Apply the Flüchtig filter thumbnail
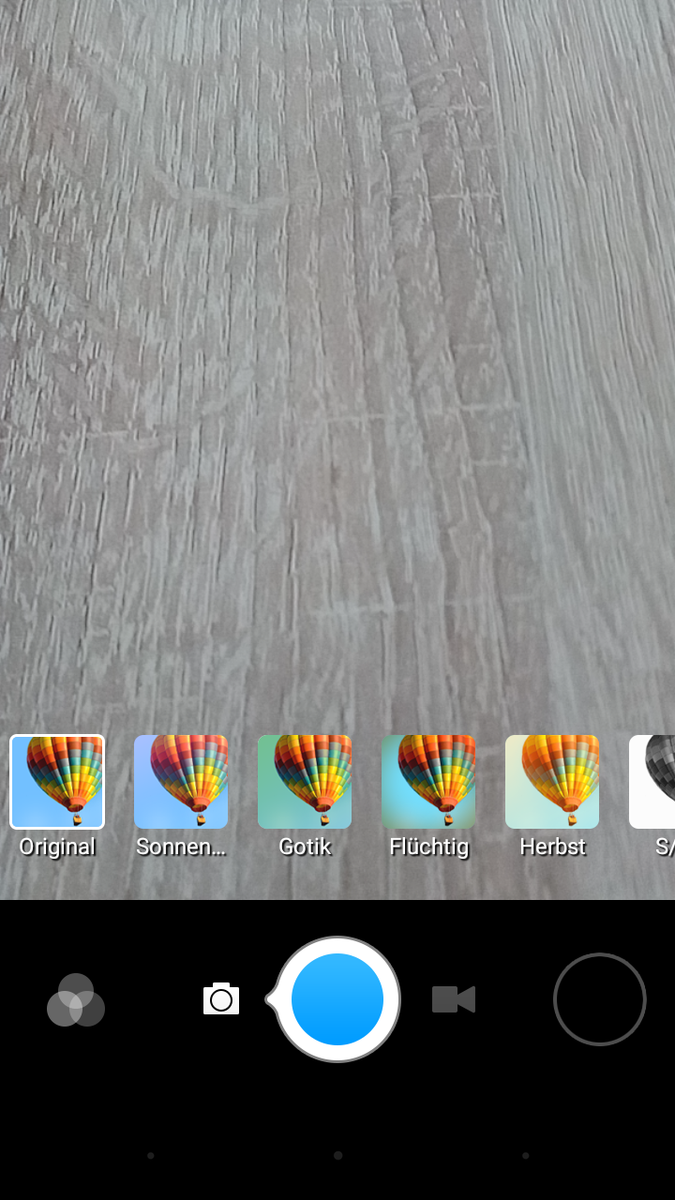The width and height of the screenshot is (675, 1200). (429, 782)
